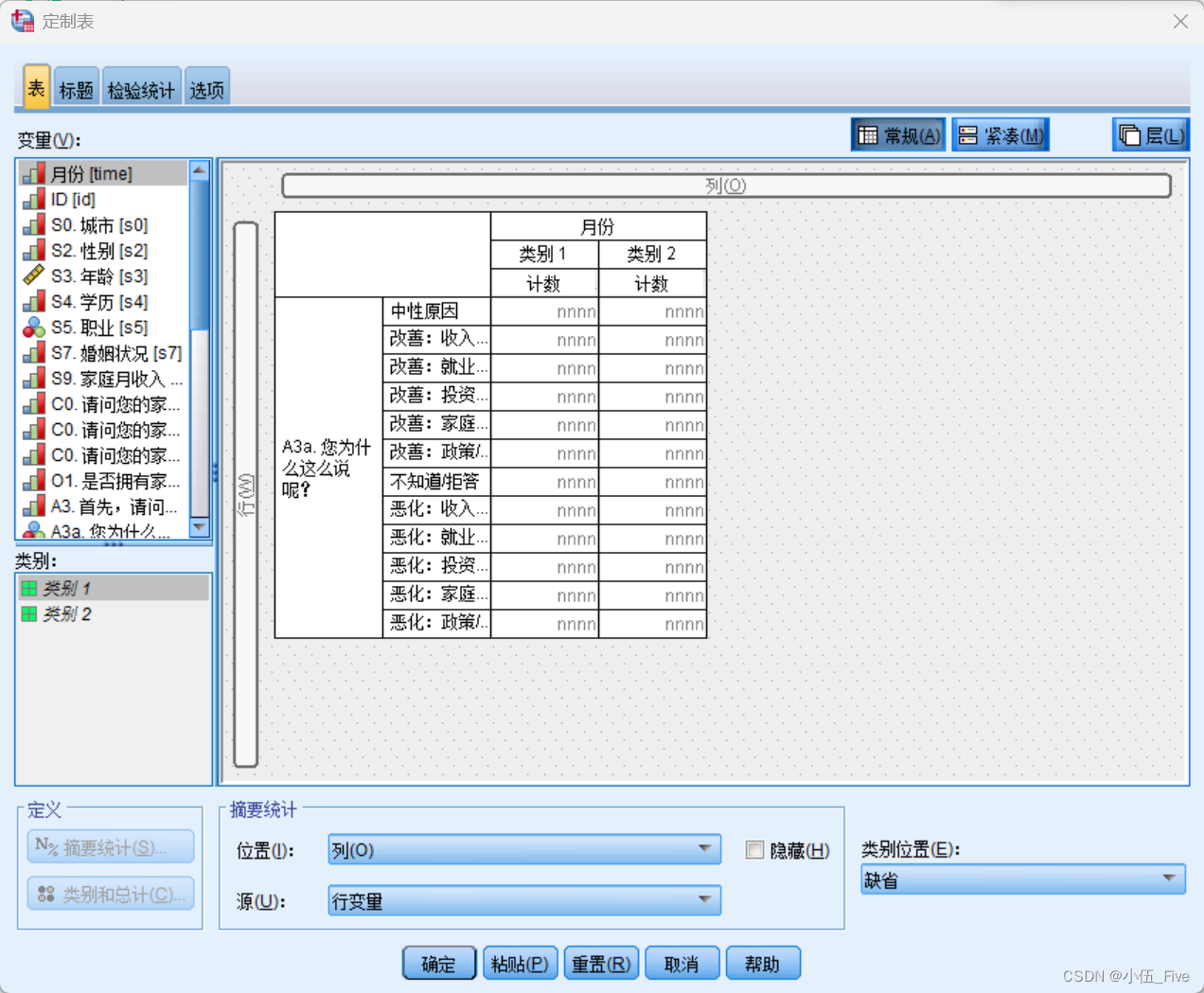Click the S7. 婚姻状况 variable icon
Viewport: 1204px width, 993px height.
coord(33,353)
